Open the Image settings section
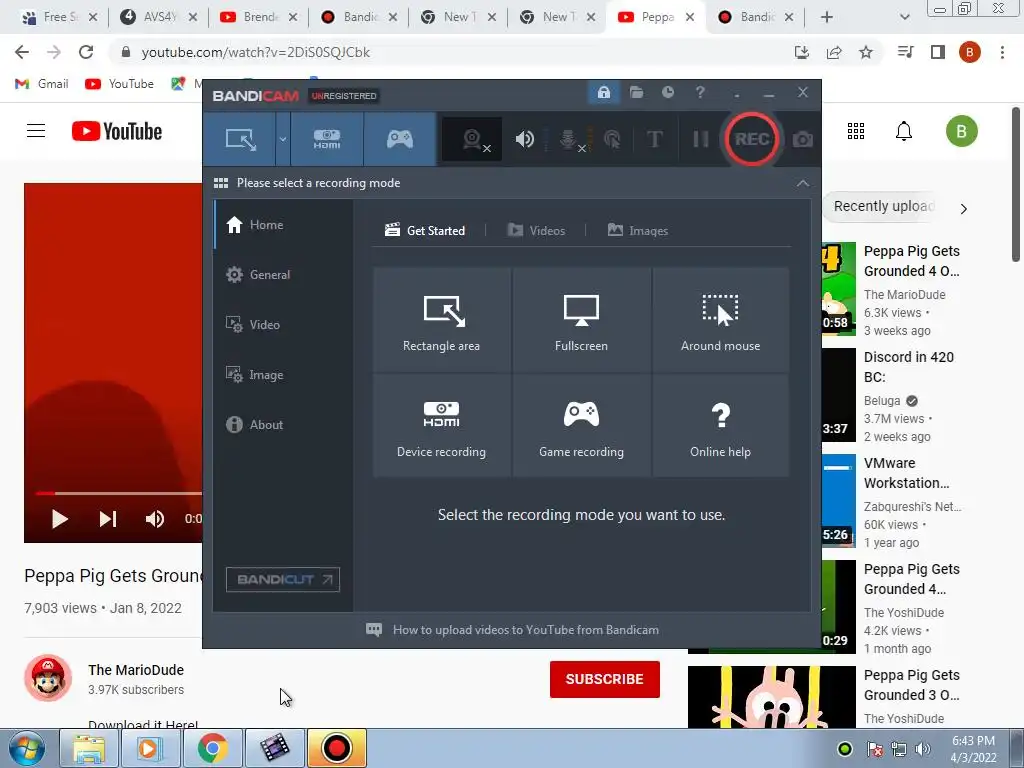Viewport: 1024px width, 768px height. [x=282, y=375]
